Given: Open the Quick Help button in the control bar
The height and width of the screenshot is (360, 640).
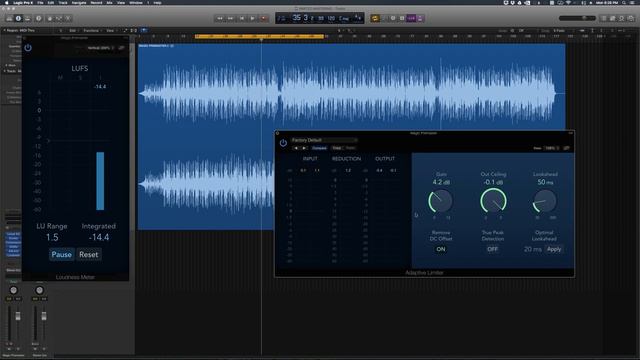Looking at the screenshot, I should click(x=39, y=18).
